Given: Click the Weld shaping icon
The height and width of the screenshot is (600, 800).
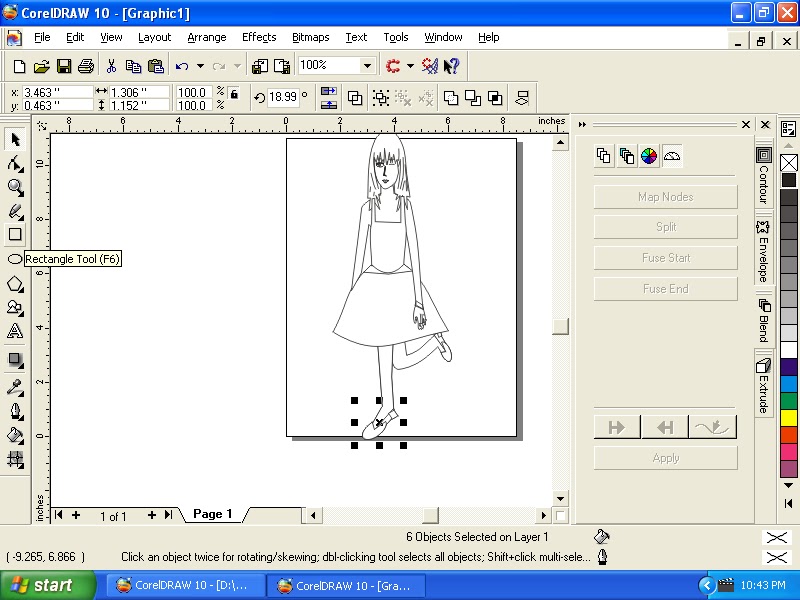Looking at the screenshot, I should pos(451,98).
